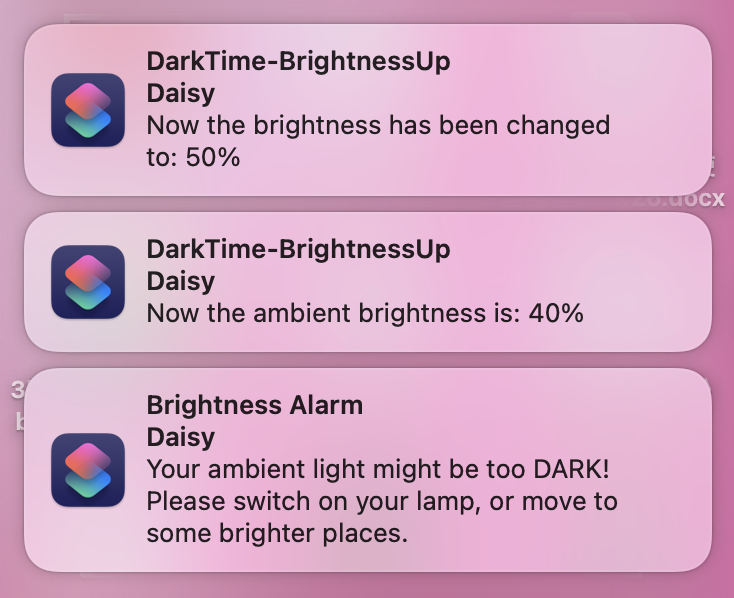Select the second DarkTime-BrightnessUp notification title
Screen dimensions: 734x598
pyautogui.click(x=298, y=250)
